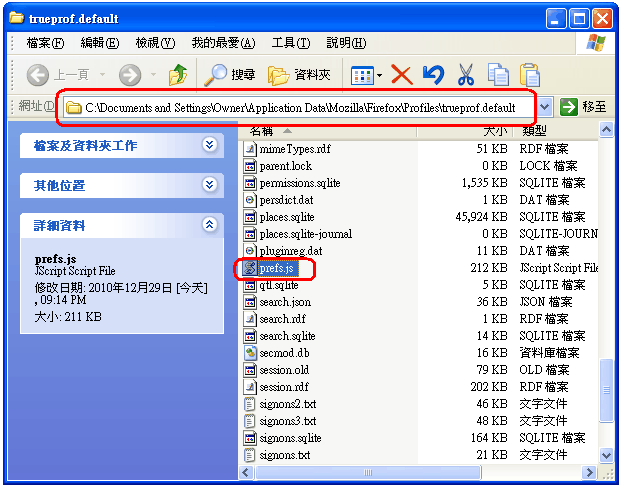Click the copy documents icon
621x487 pixels.
[x=498, y=74]
